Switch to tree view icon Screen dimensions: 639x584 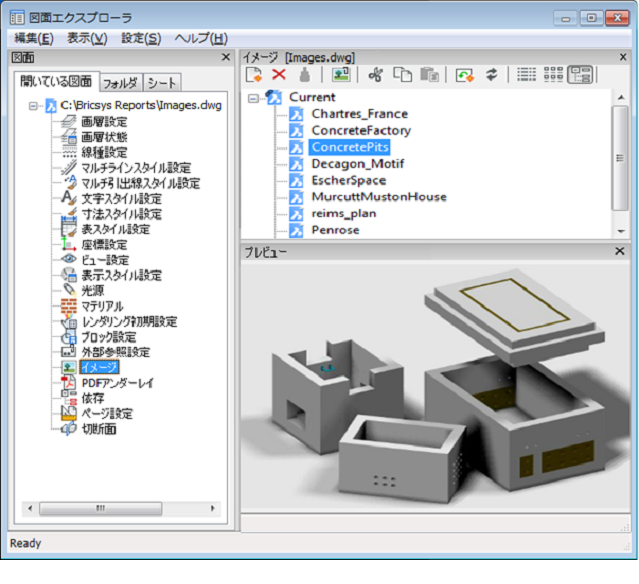[x=580, y=75]
